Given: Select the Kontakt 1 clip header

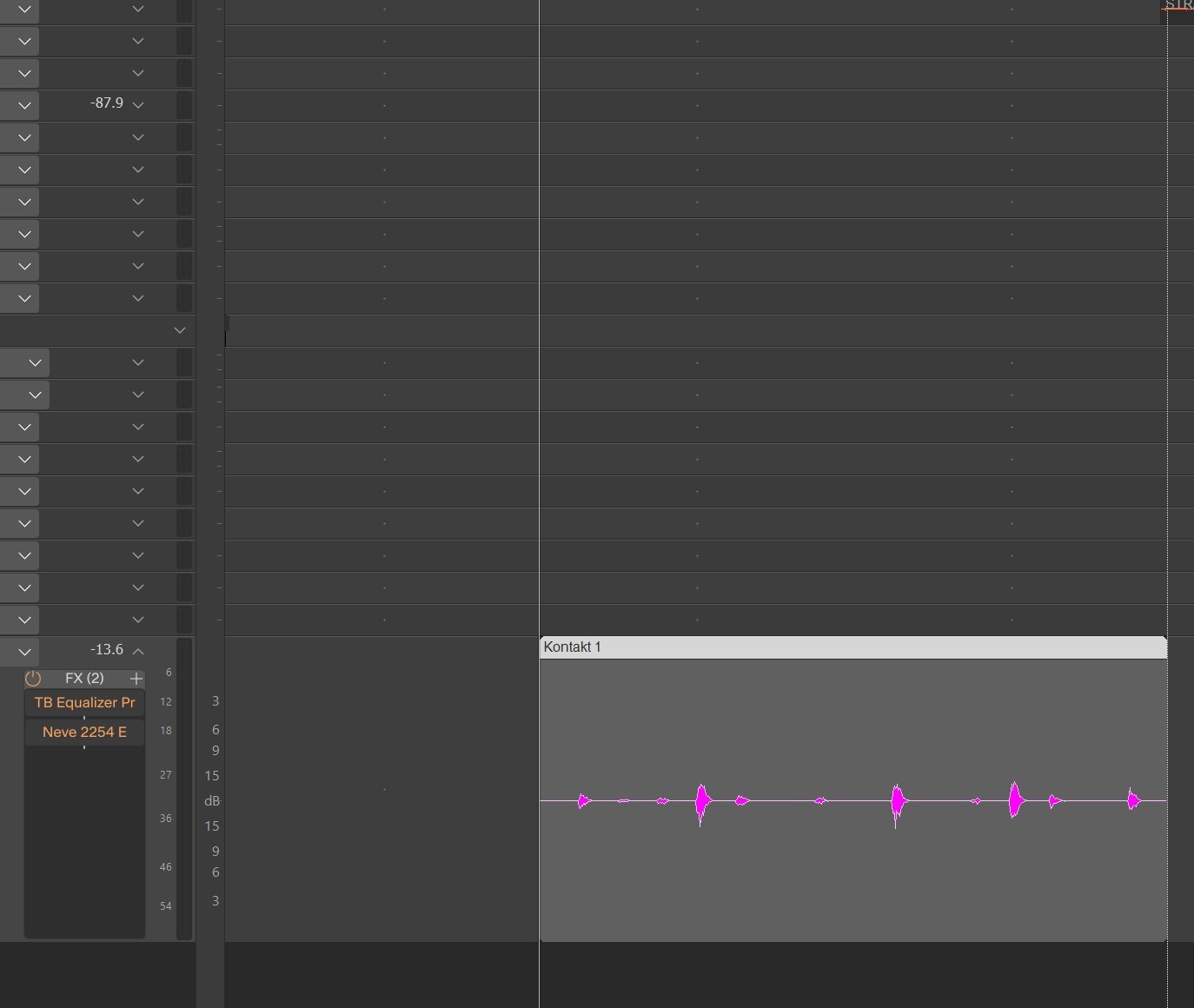Looking at the screenshot, I should [852, 647].
